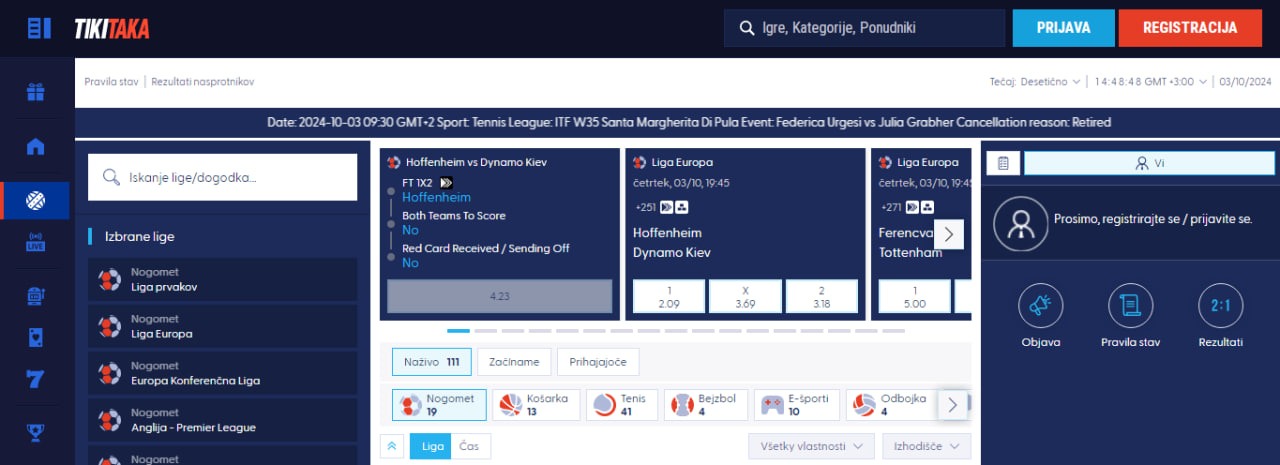The image size is (1280, 465).
Task: Click the live stream icon next to +251
Action: (x=667, y=207)
